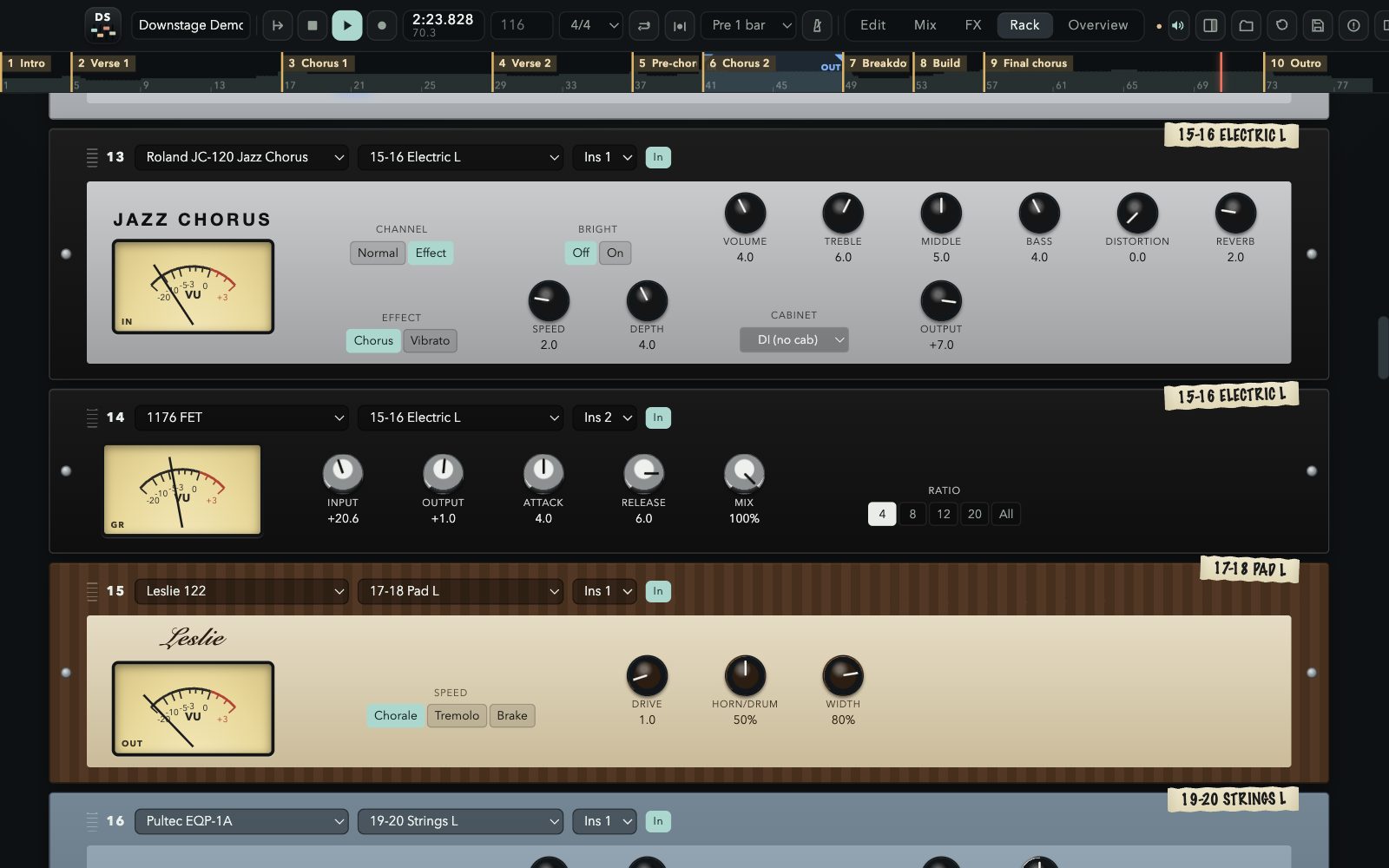Open the 17-18 Pad L channel dropdown
1389x868 pixels.
(x=461, y=591)
